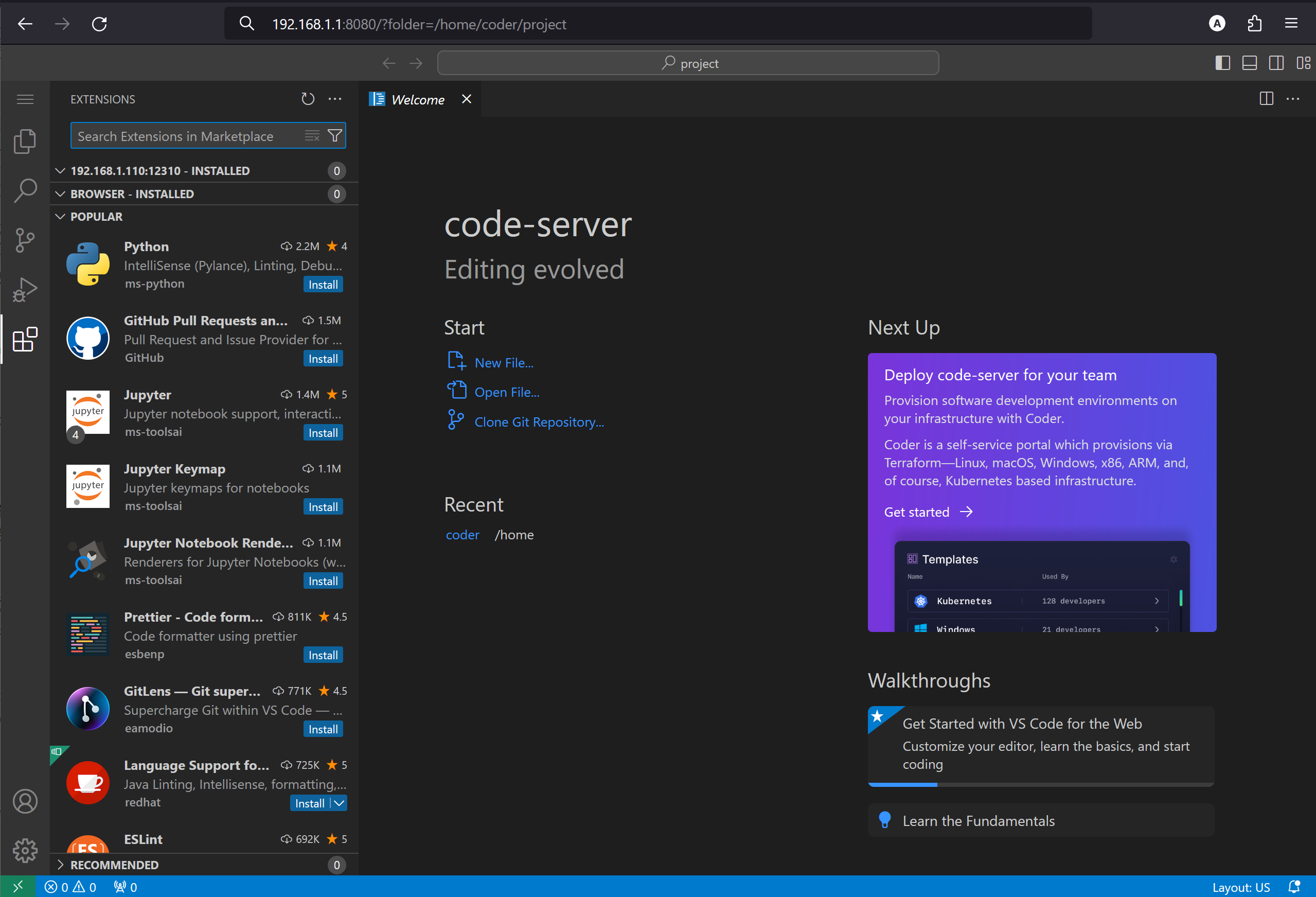Go back in editor history
Image resolution: width=1316 pixels, height=897 pixels.
(388, 63)
